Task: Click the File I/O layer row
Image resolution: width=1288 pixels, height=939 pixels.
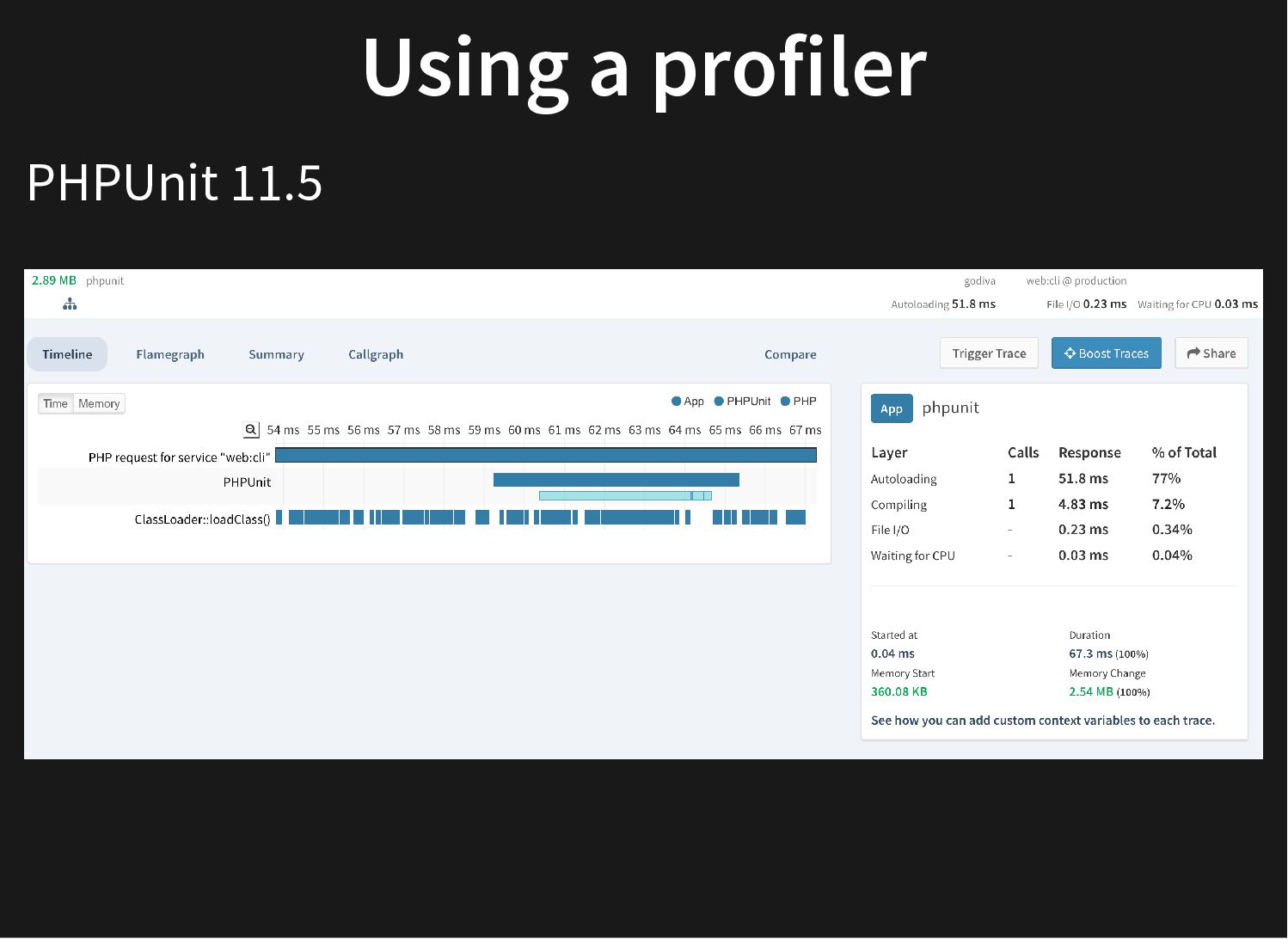Action: pyautogui.click(x=1054, y=530)
